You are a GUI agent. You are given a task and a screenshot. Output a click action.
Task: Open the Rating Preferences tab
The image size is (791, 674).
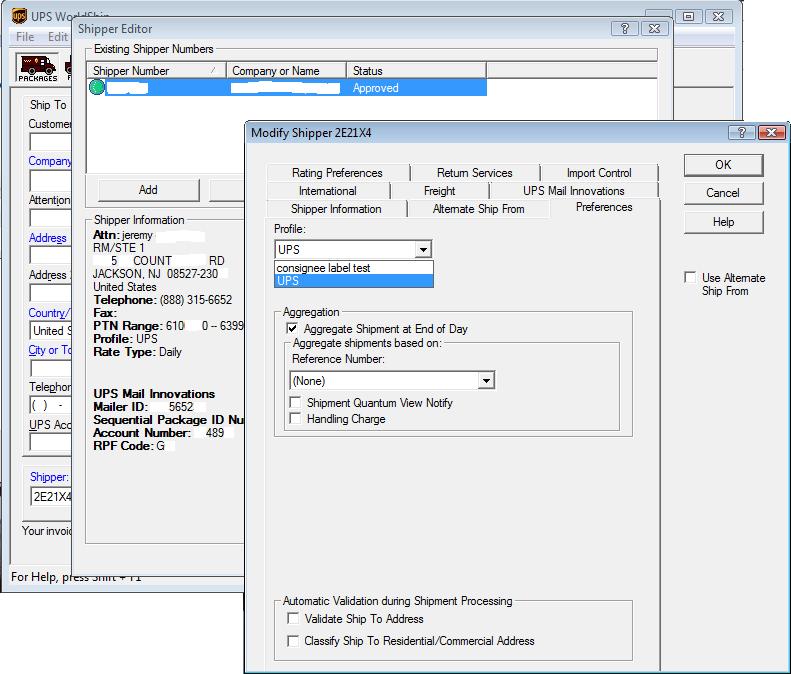click(x=337, y=173)
